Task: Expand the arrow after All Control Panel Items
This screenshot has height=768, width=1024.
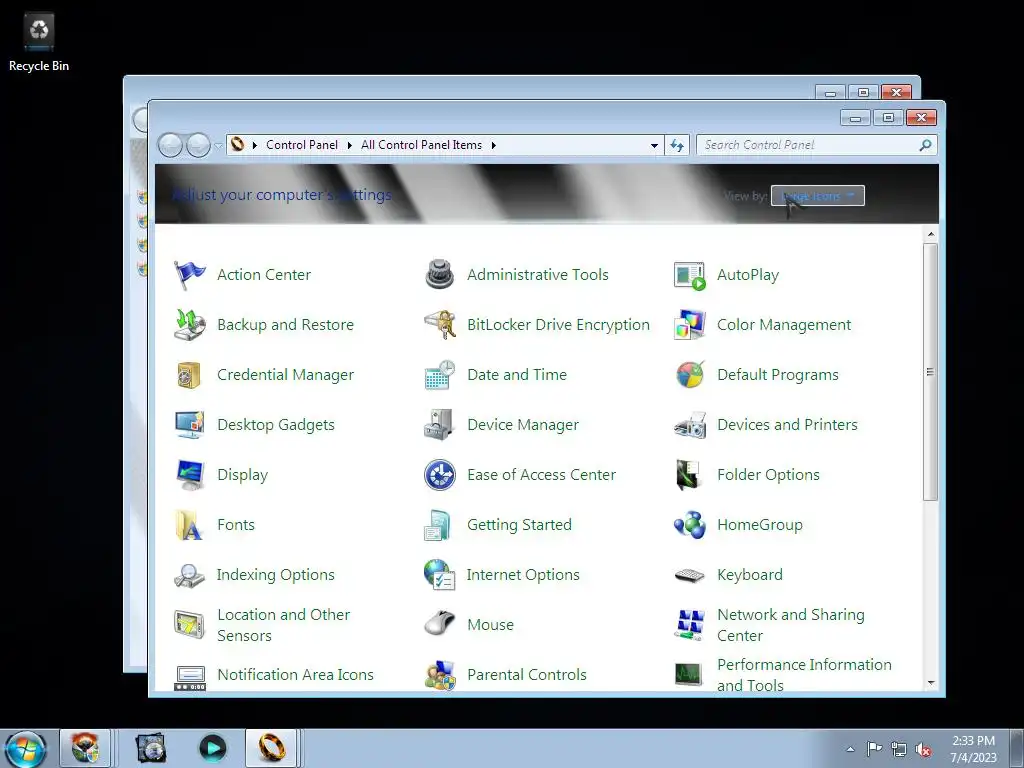Action: 494,145
